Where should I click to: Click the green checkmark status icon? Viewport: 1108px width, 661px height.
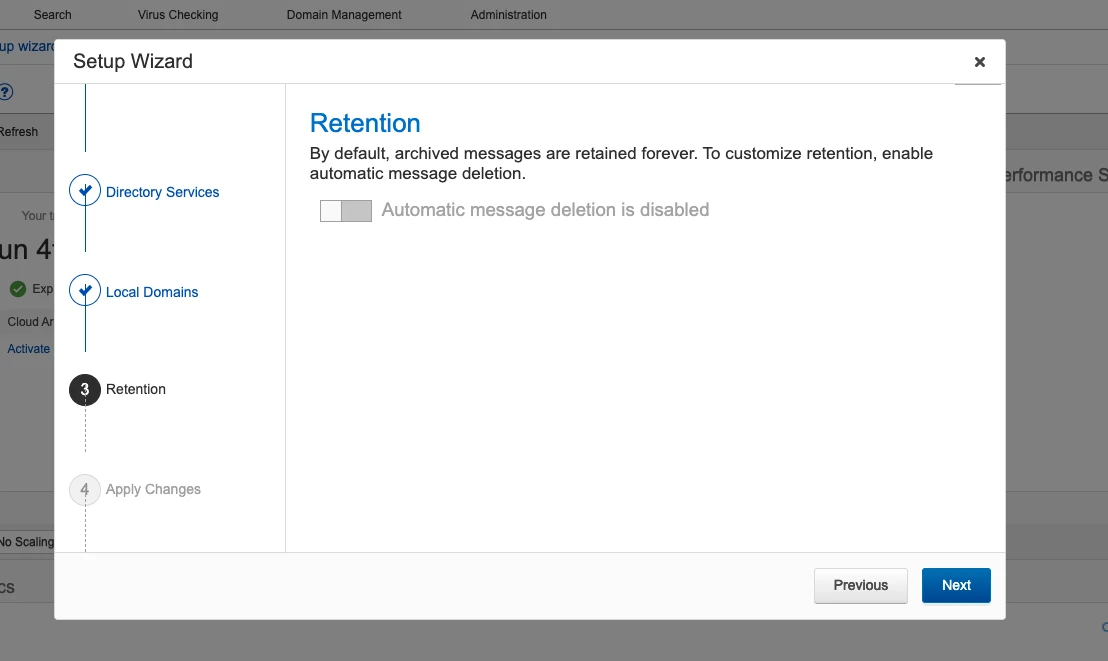tap(18, 289)
